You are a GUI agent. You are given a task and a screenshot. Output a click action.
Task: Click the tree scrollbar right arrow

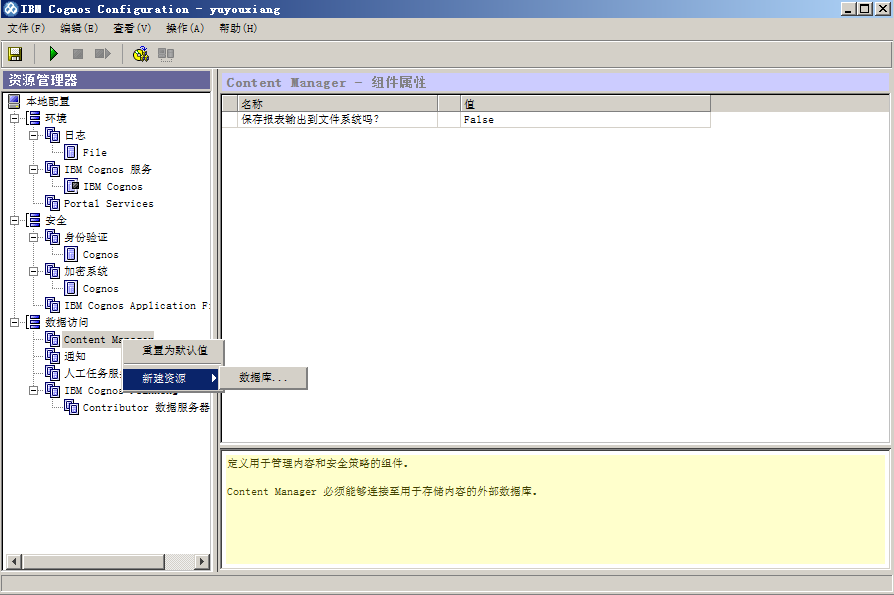click(x=201, y=561)
